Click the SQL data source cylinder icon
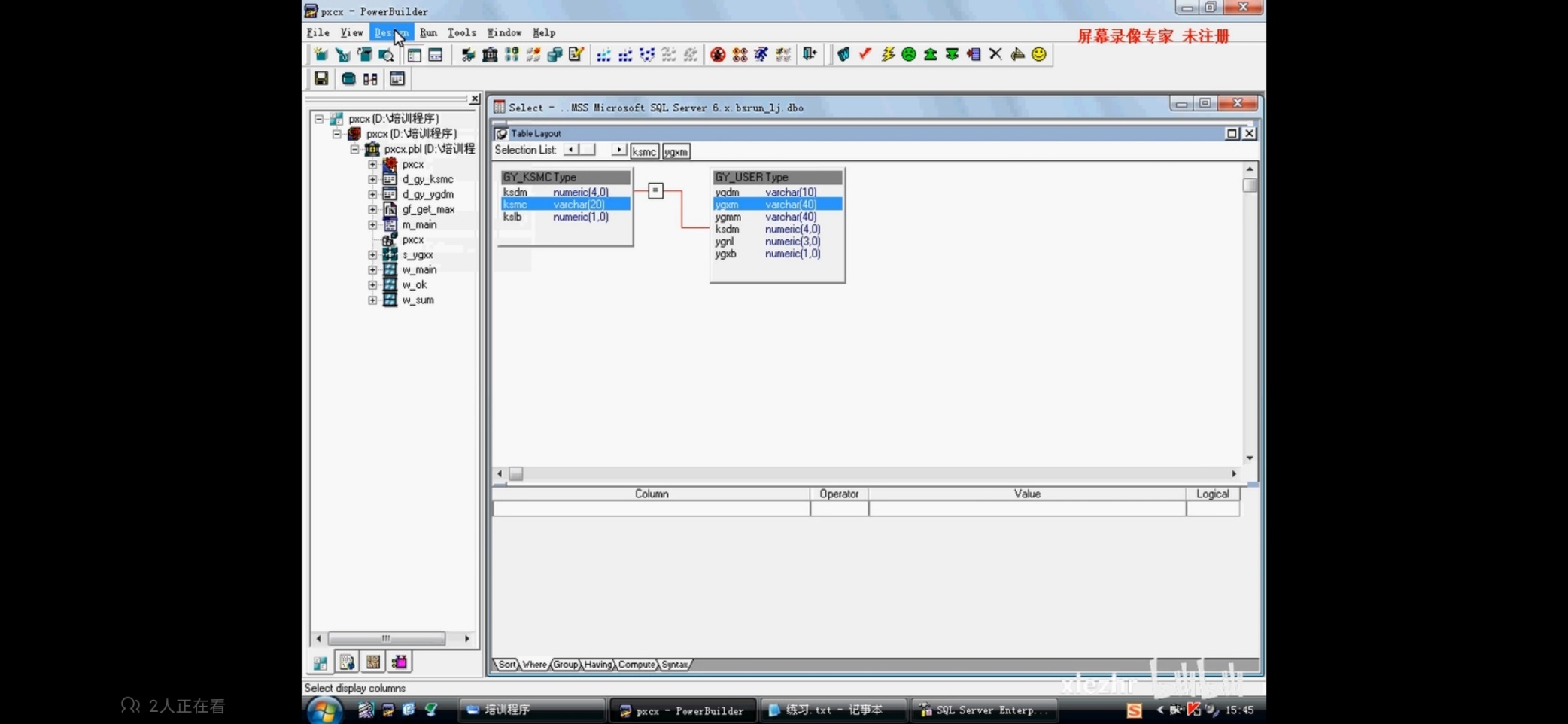Screen dimensions: 1568x724 point(348,78)
